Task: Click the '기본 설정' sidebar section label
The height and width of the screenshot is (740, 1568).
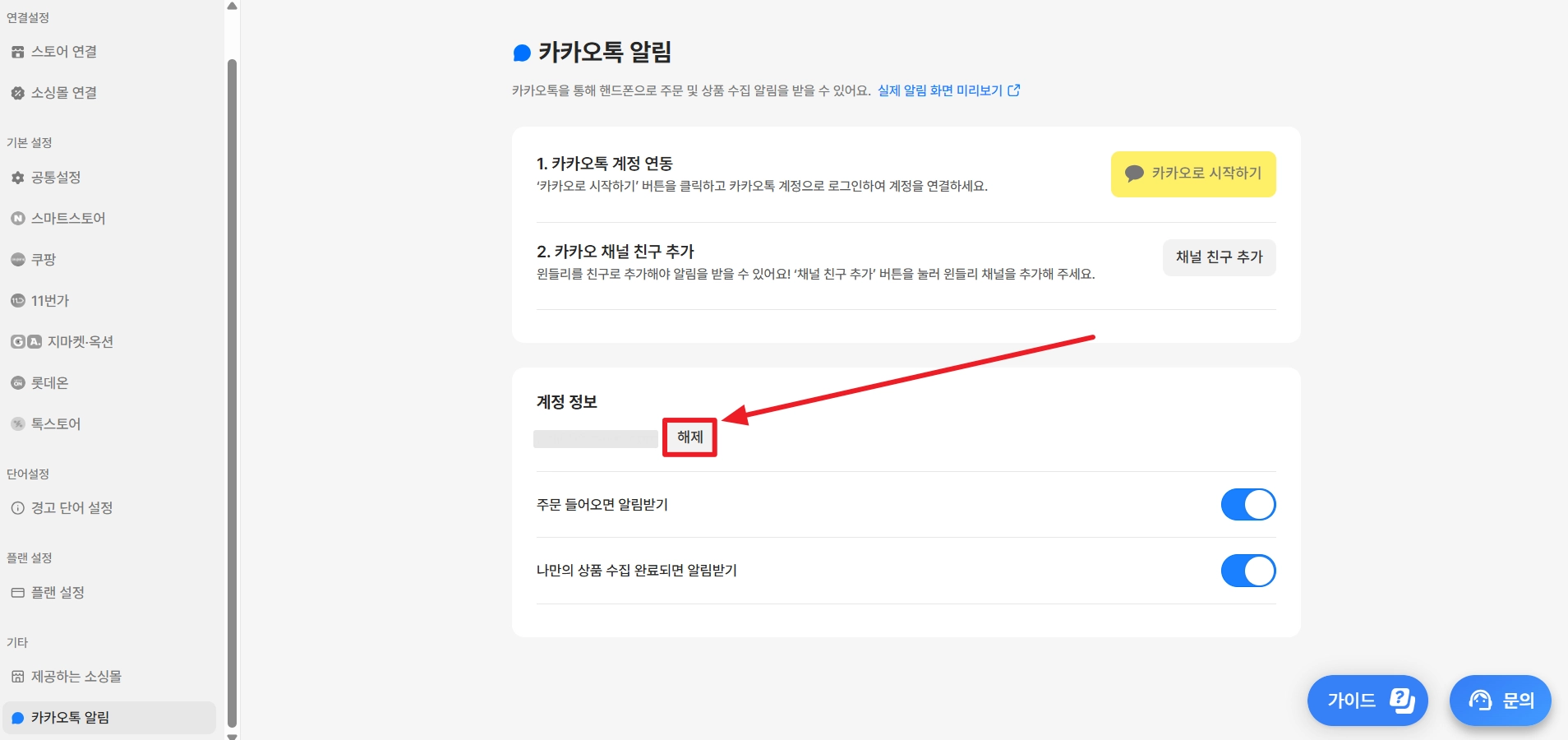Action: click(x=30, y=142)
